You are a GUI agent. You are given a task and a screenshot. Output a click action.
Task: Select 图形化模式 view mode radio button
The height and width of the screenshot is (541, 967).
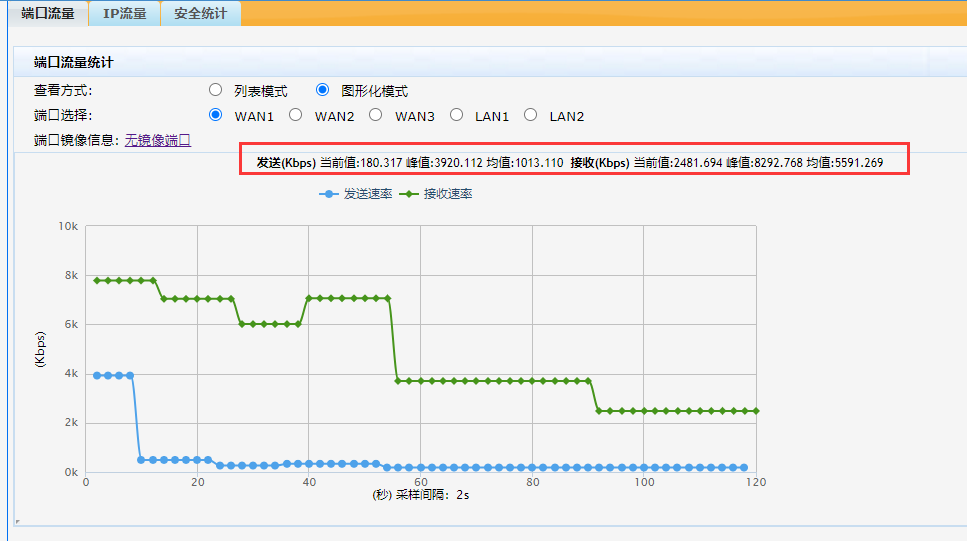pyautogui.click(x=322, y=90)
